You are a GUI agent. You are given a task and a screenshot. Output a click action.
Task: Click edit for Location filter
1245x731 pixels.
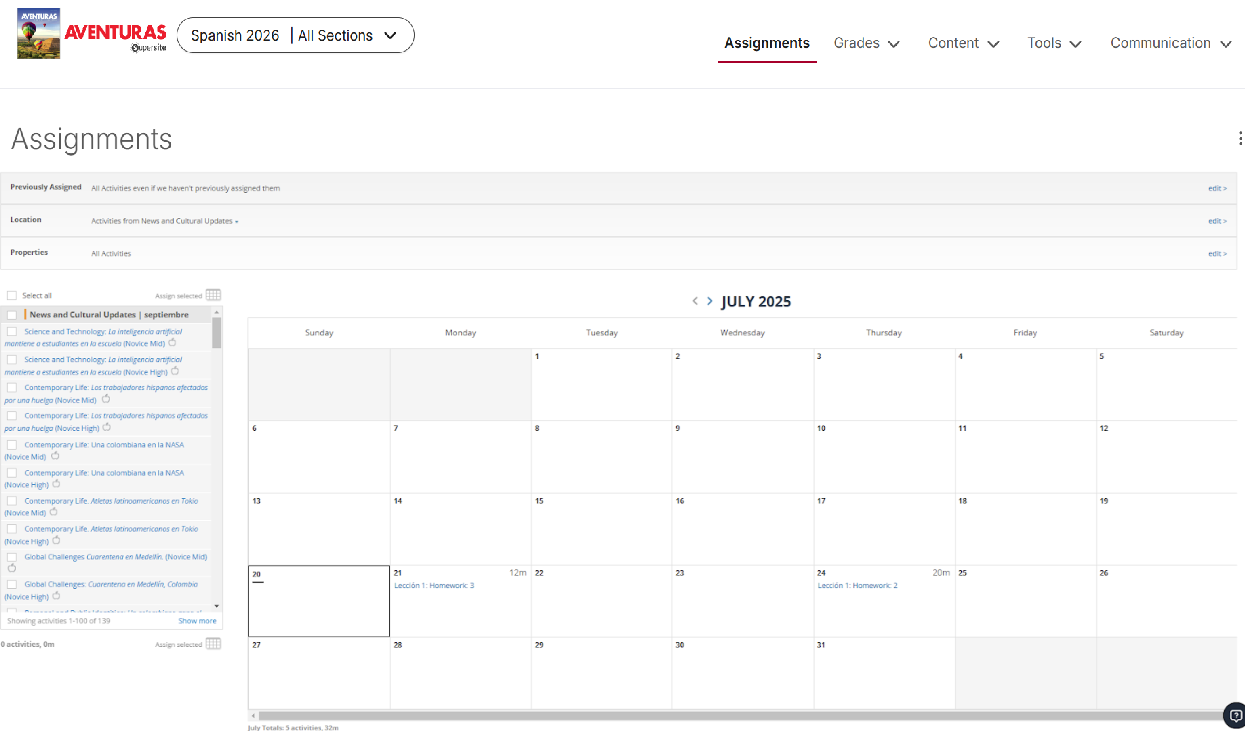tap(1217, 221)
